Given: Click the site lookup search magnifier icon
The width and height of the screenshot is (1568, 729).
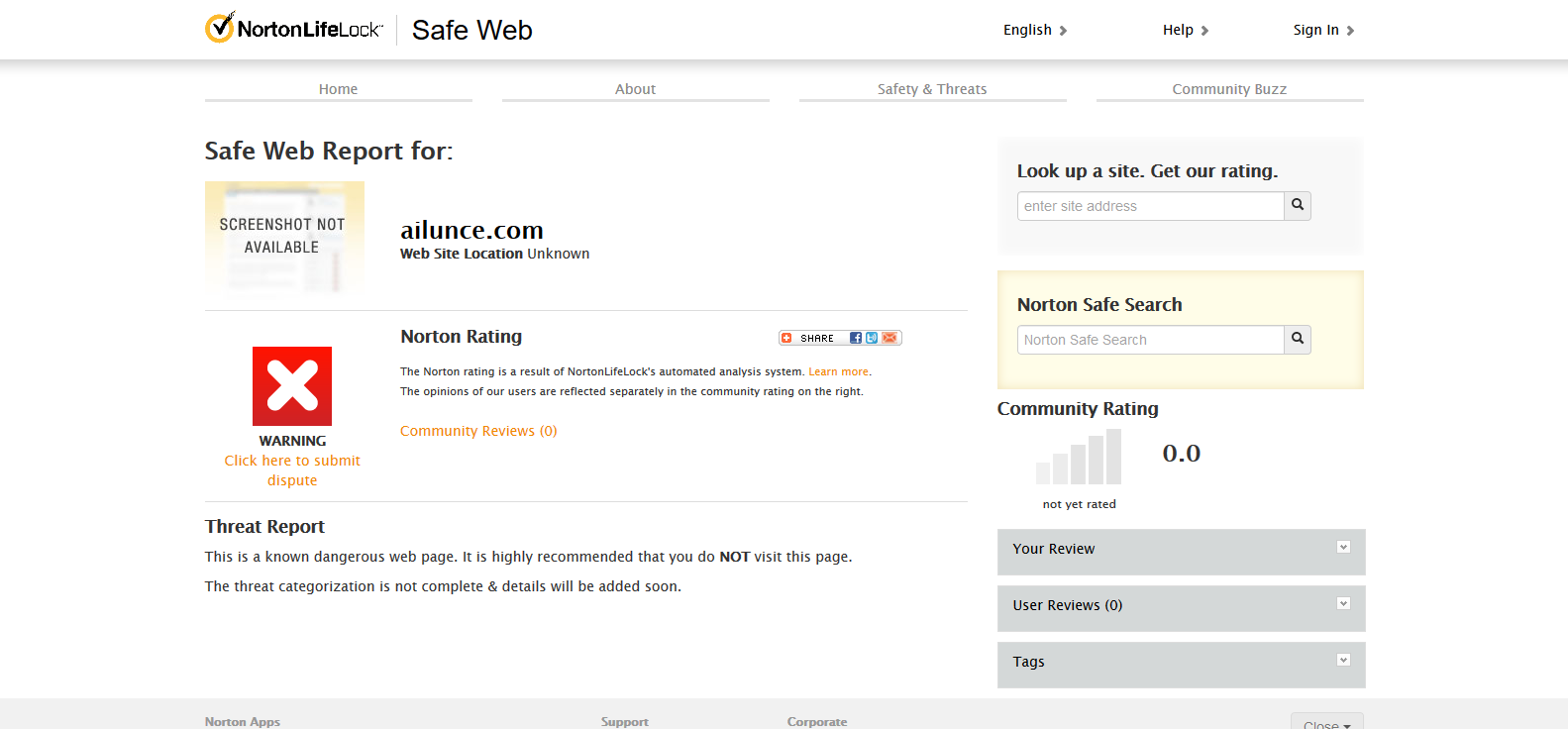Looking at the screenshot, I should coord(1298,205).
